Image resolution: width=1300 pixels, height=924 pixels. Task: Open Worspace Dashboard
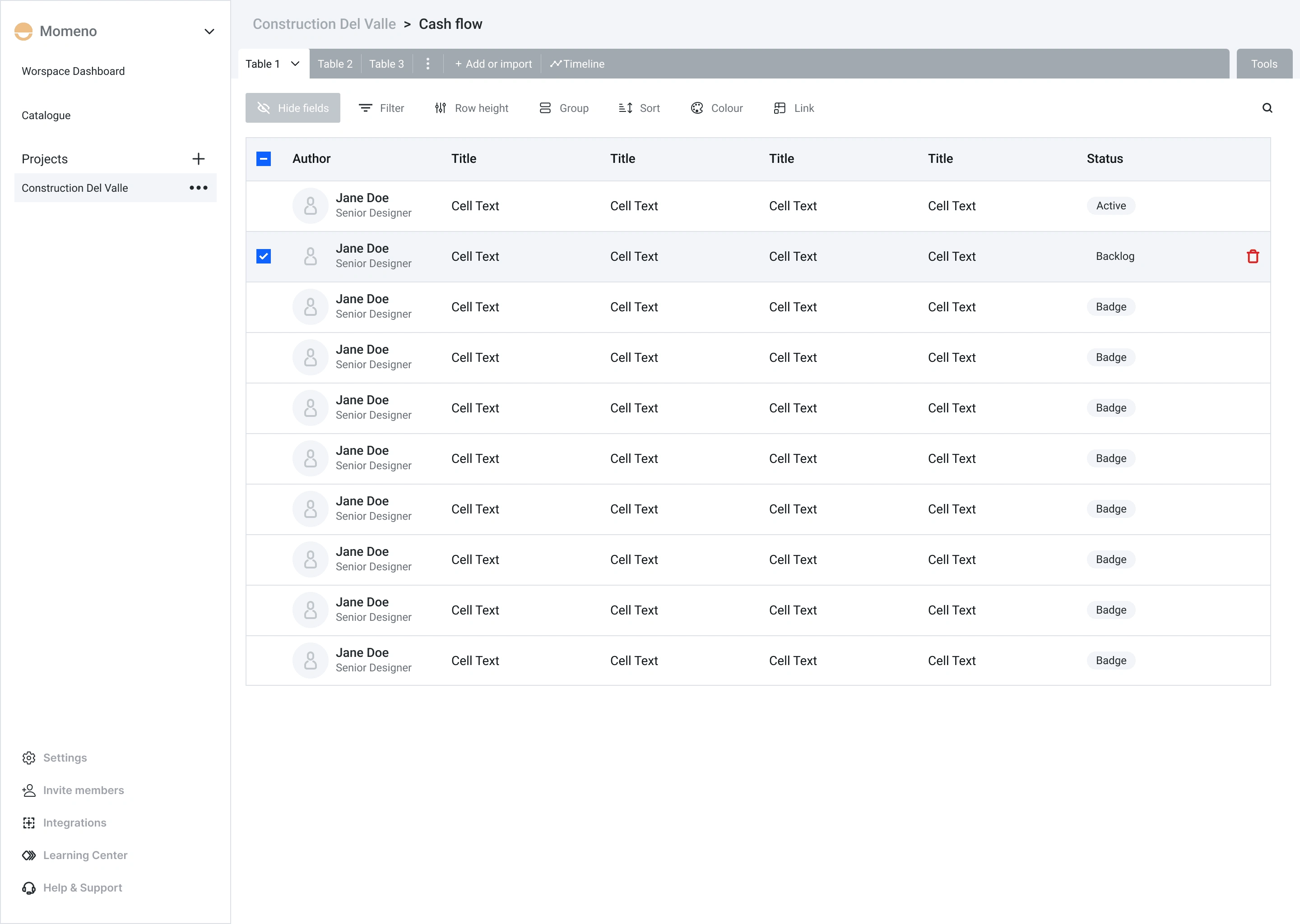(x=73, y=71)
